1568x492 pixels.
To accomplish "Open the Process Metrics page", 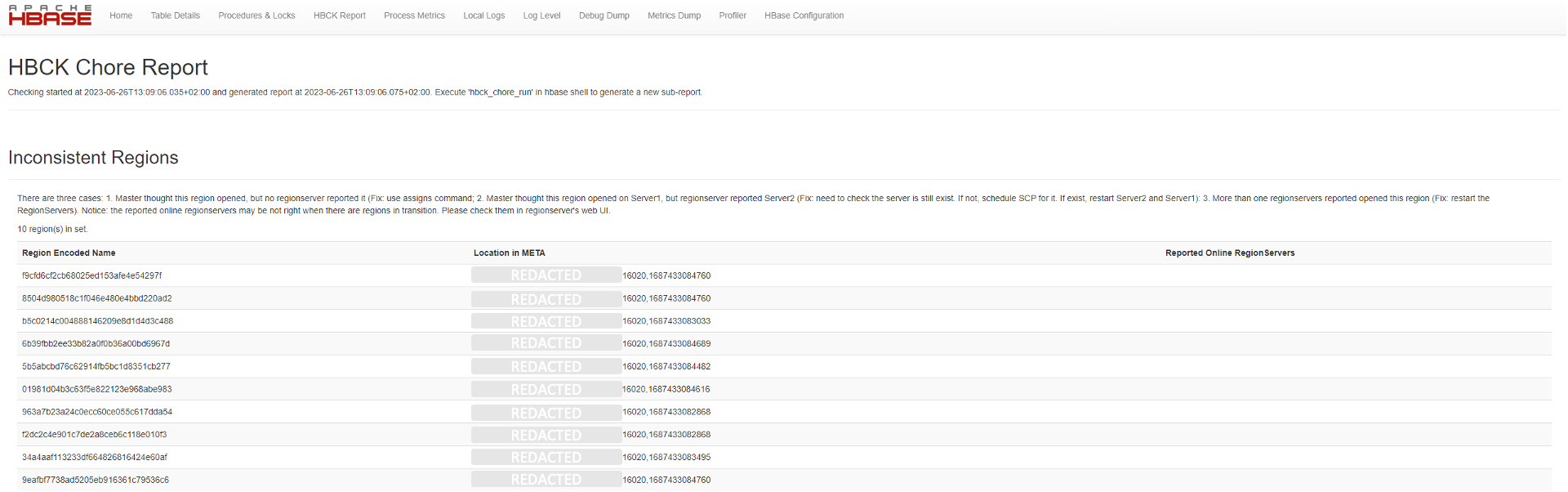I will pos(414,16).
